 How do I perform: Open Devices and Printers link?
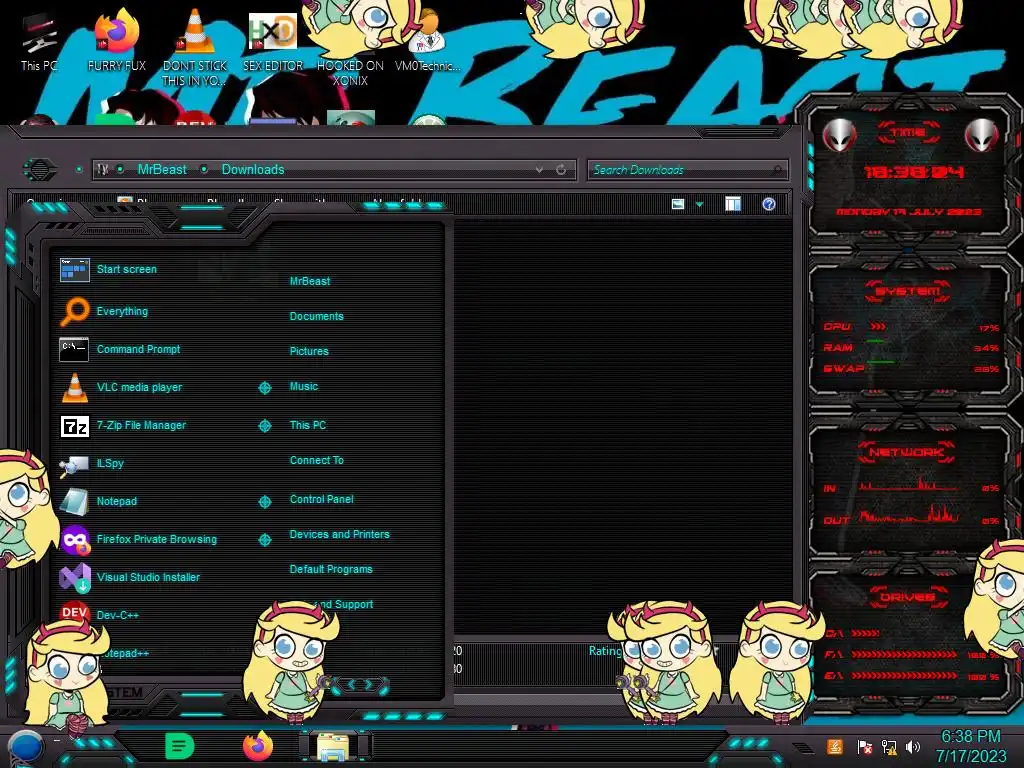click(339, 534)
